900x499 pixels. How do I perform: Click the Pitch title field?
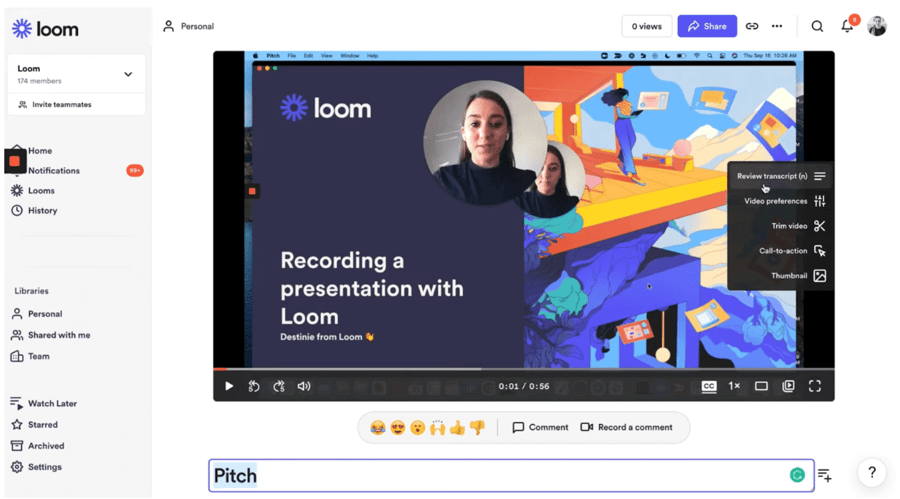point(511,475)
